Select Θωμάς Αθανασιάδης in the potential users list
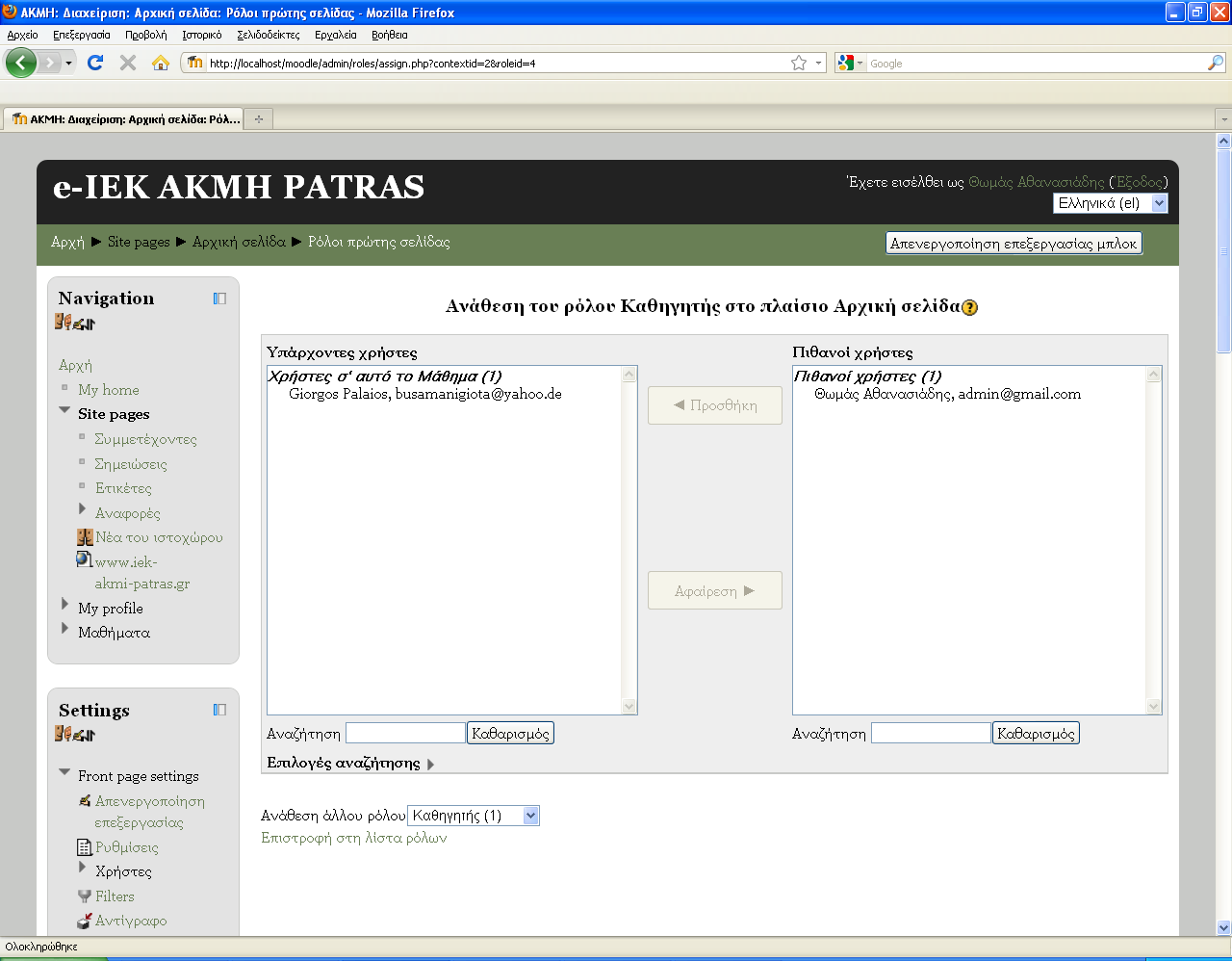This screenshot has height=961, width=1232. pos(947,394)
